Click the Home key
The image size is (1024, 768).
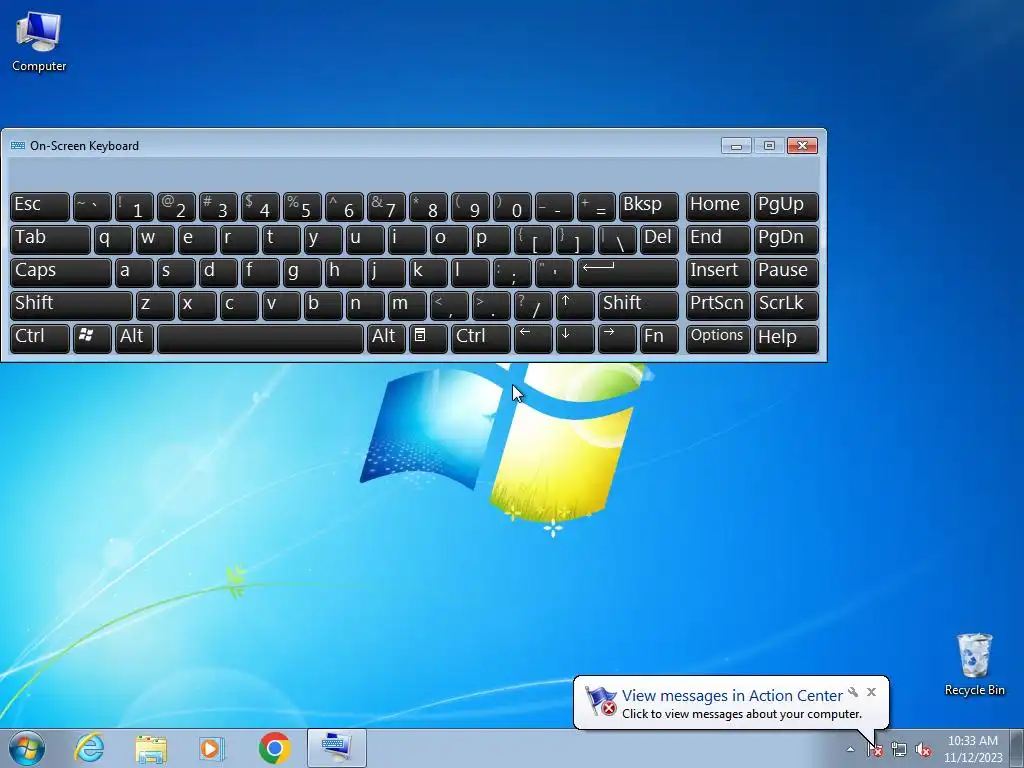click(718, 206)
